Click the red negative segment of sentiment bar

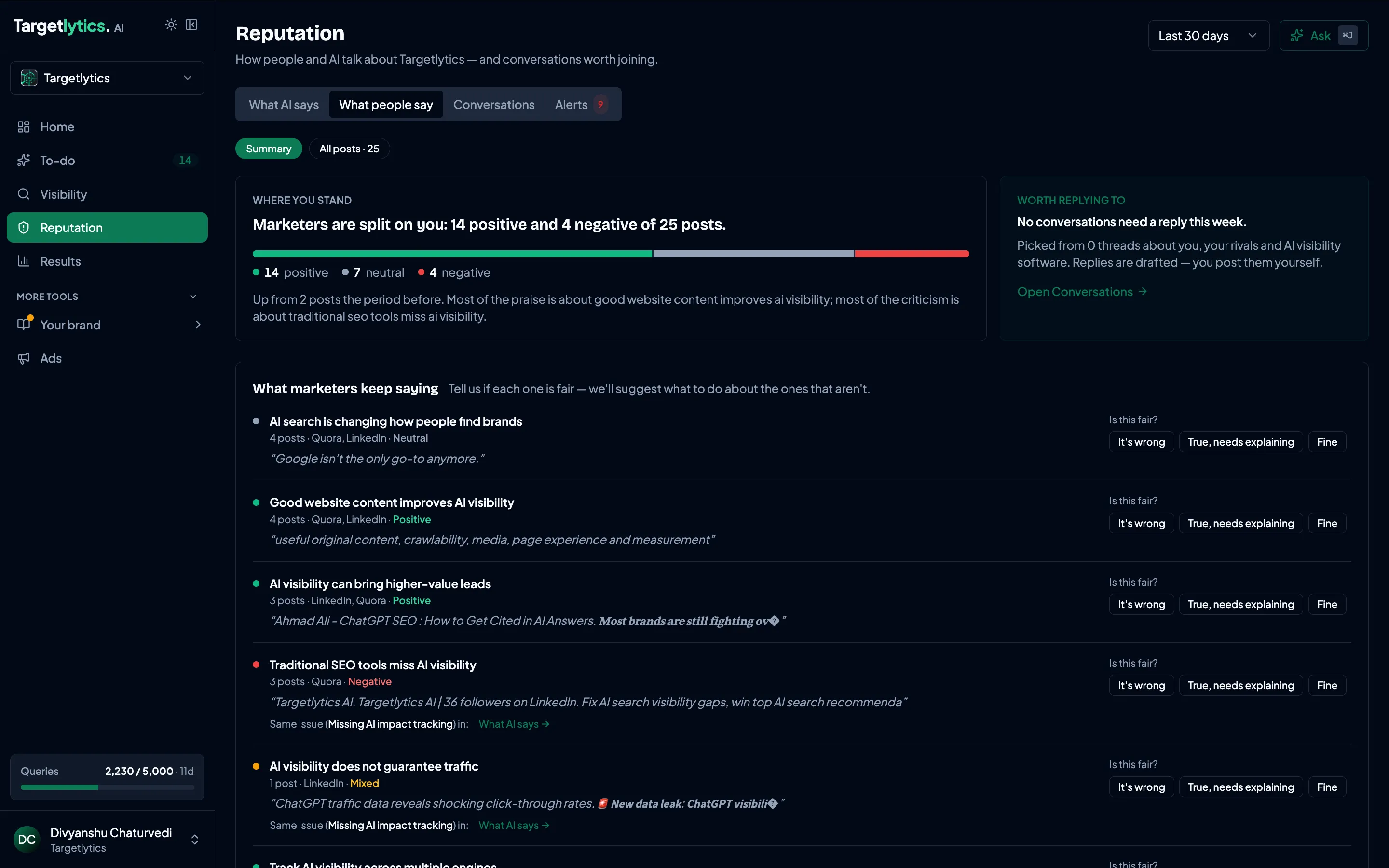[912, 254]
